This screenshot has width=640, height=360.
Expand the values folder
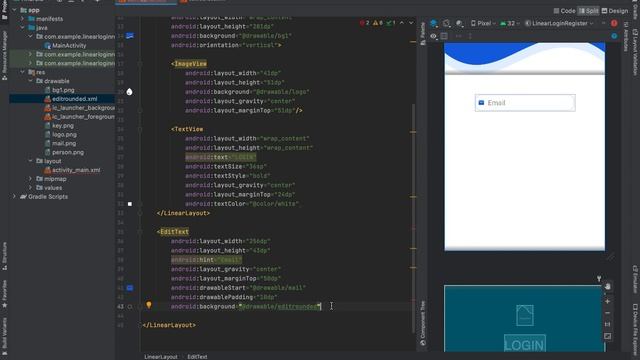31,188
